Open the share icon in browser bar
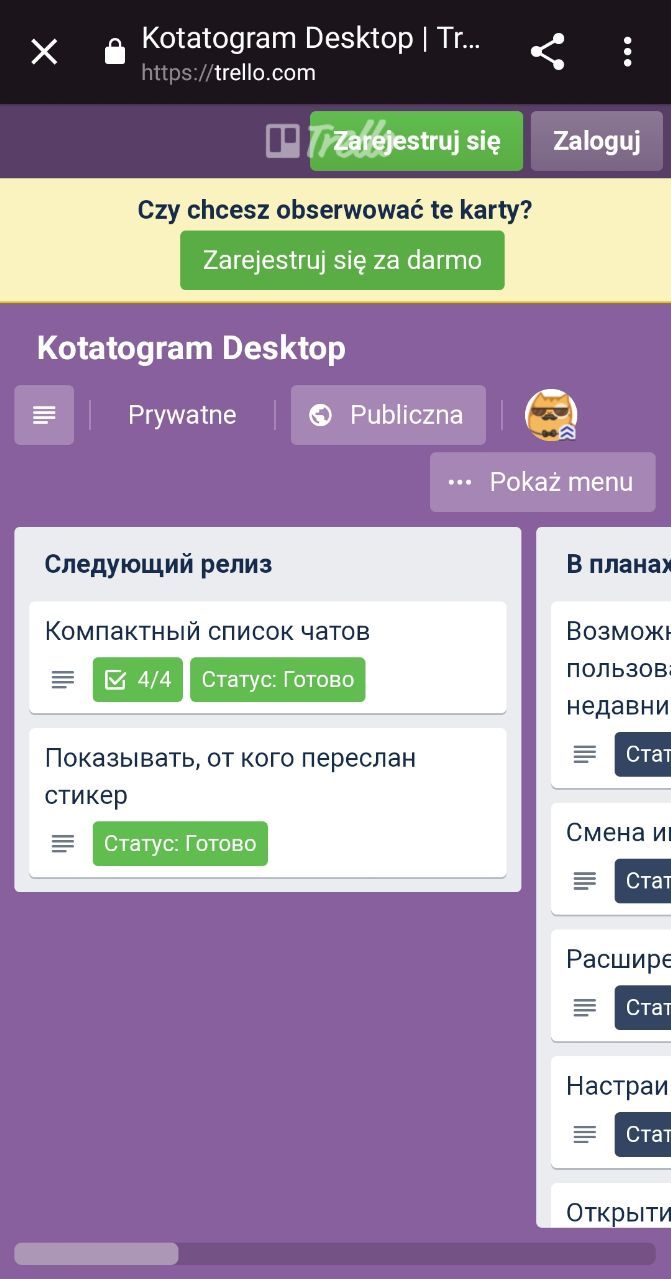671x1279 pixels. tap(547, 52)
